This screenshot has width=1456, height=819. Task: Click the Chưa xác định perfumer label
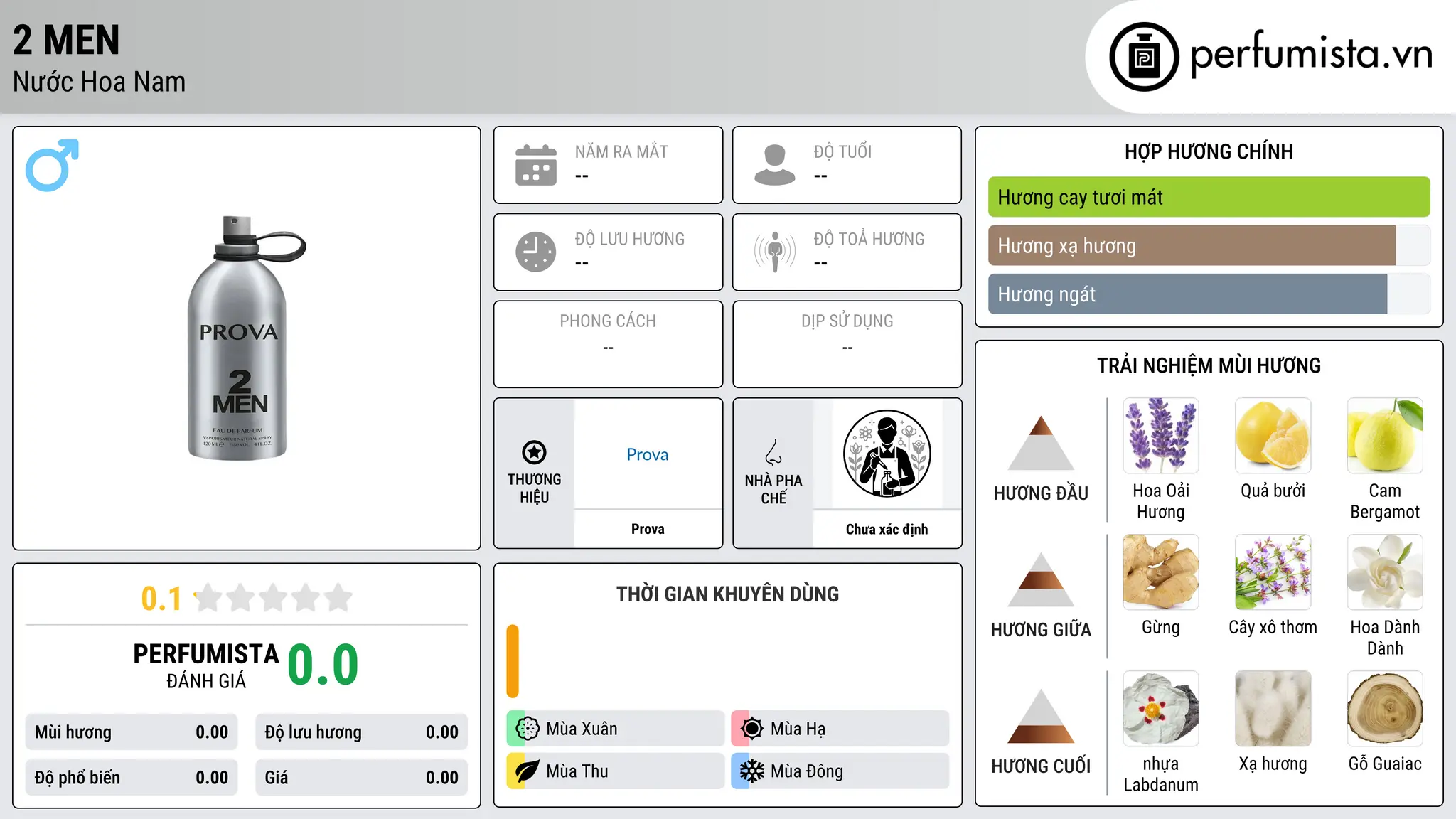pyautogui.click(x=887, y=529)
